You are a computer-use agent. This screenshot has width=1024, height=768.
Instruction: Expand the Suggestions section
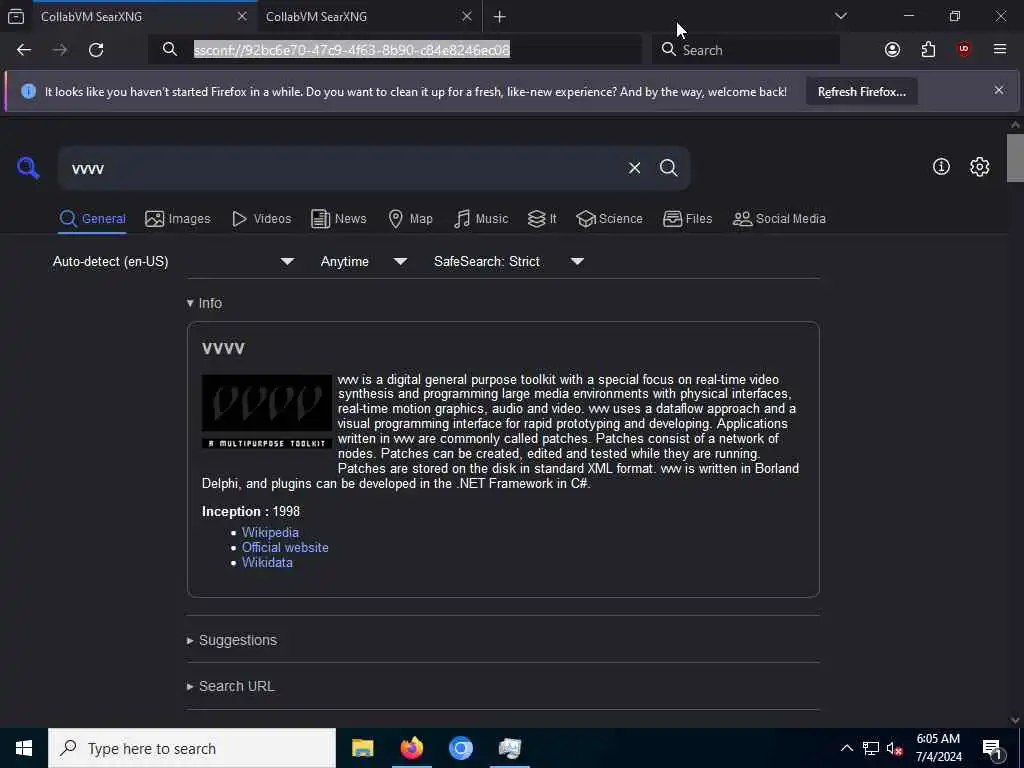pyautogui.click(x=232, y=640)
